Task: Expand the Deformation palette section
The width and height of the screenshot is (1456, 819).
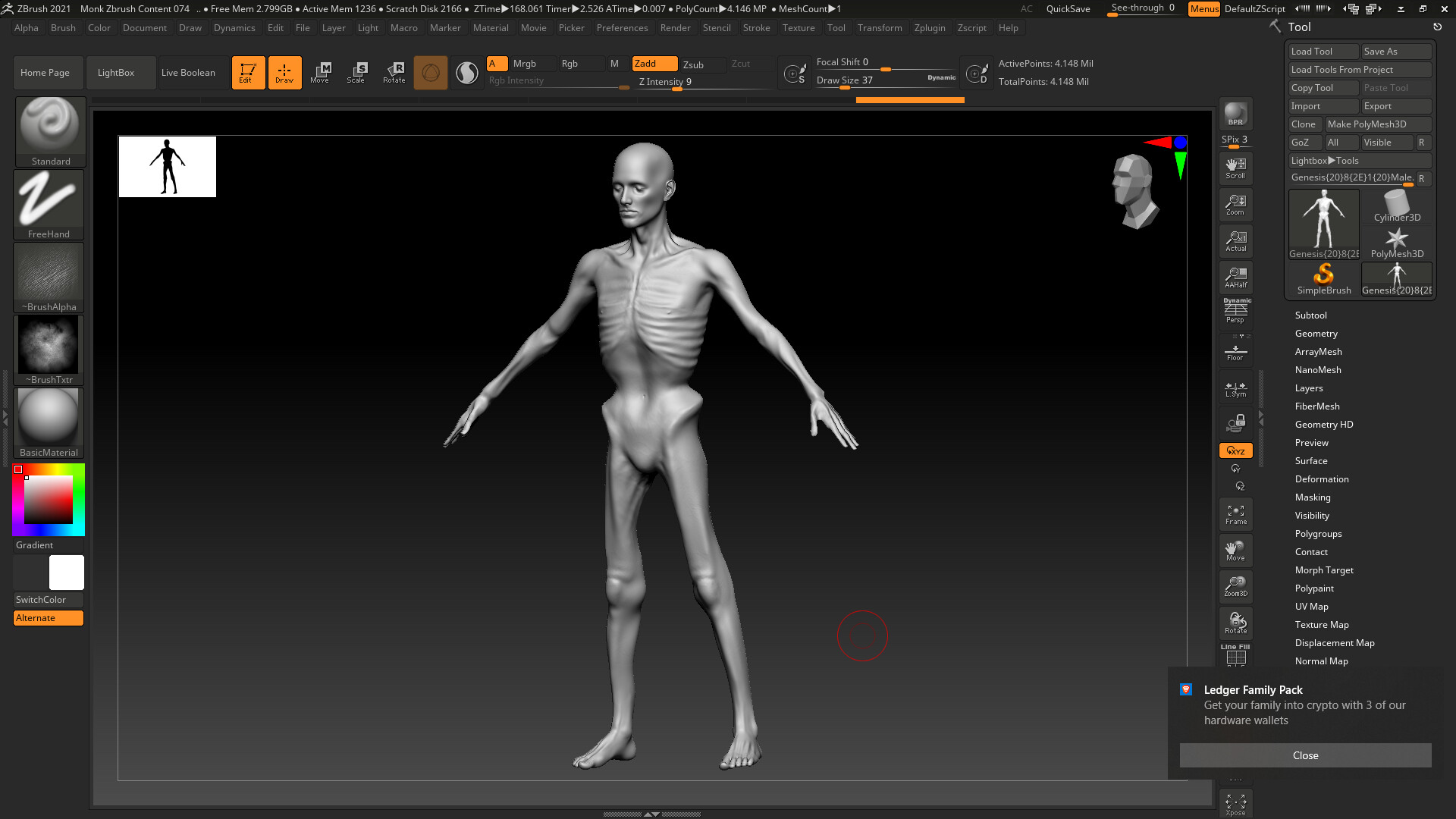Action: click(x=1321, y=479)
